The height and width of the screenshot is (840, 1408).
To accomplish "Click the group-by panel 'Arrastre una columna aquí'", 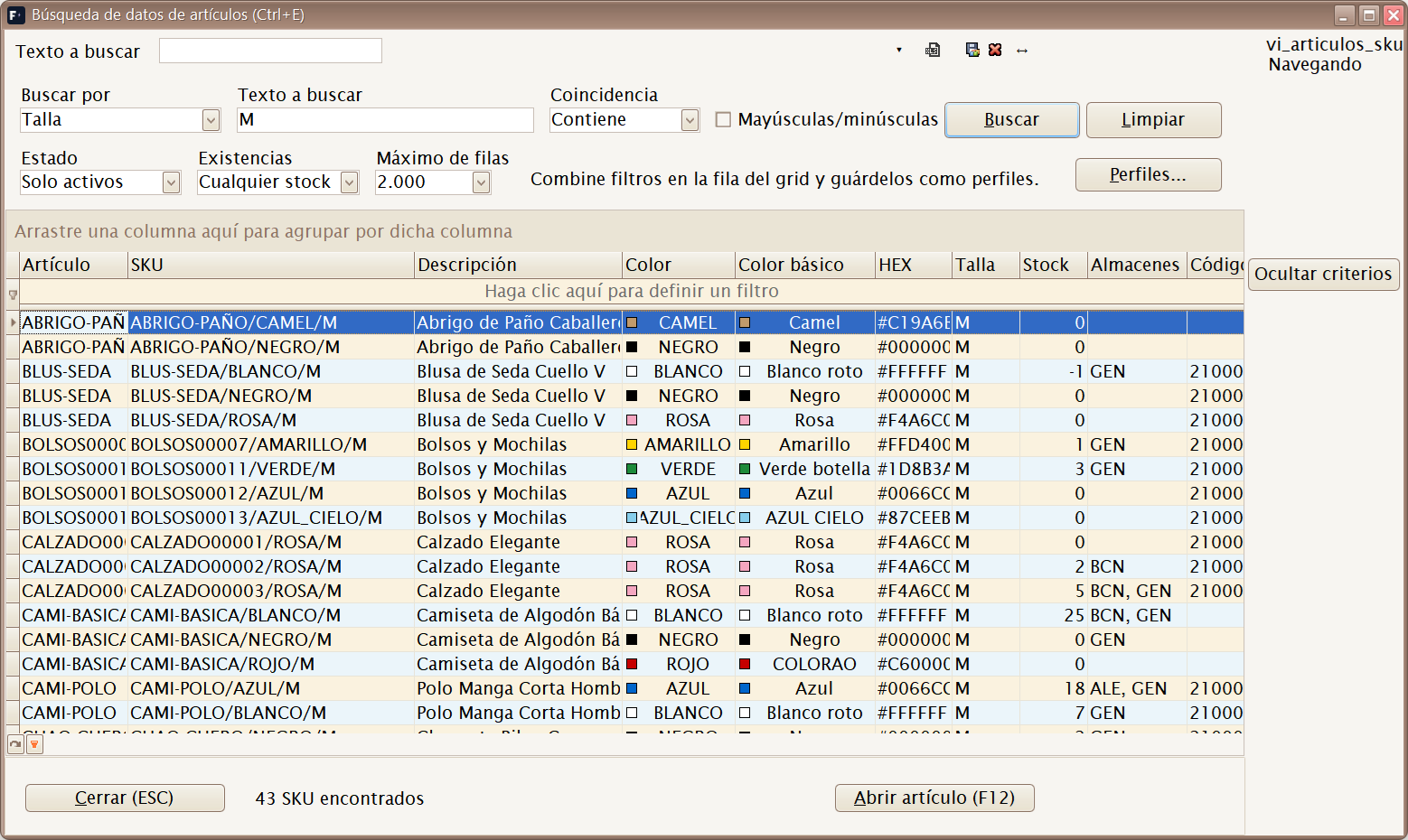I will point(624,231).
